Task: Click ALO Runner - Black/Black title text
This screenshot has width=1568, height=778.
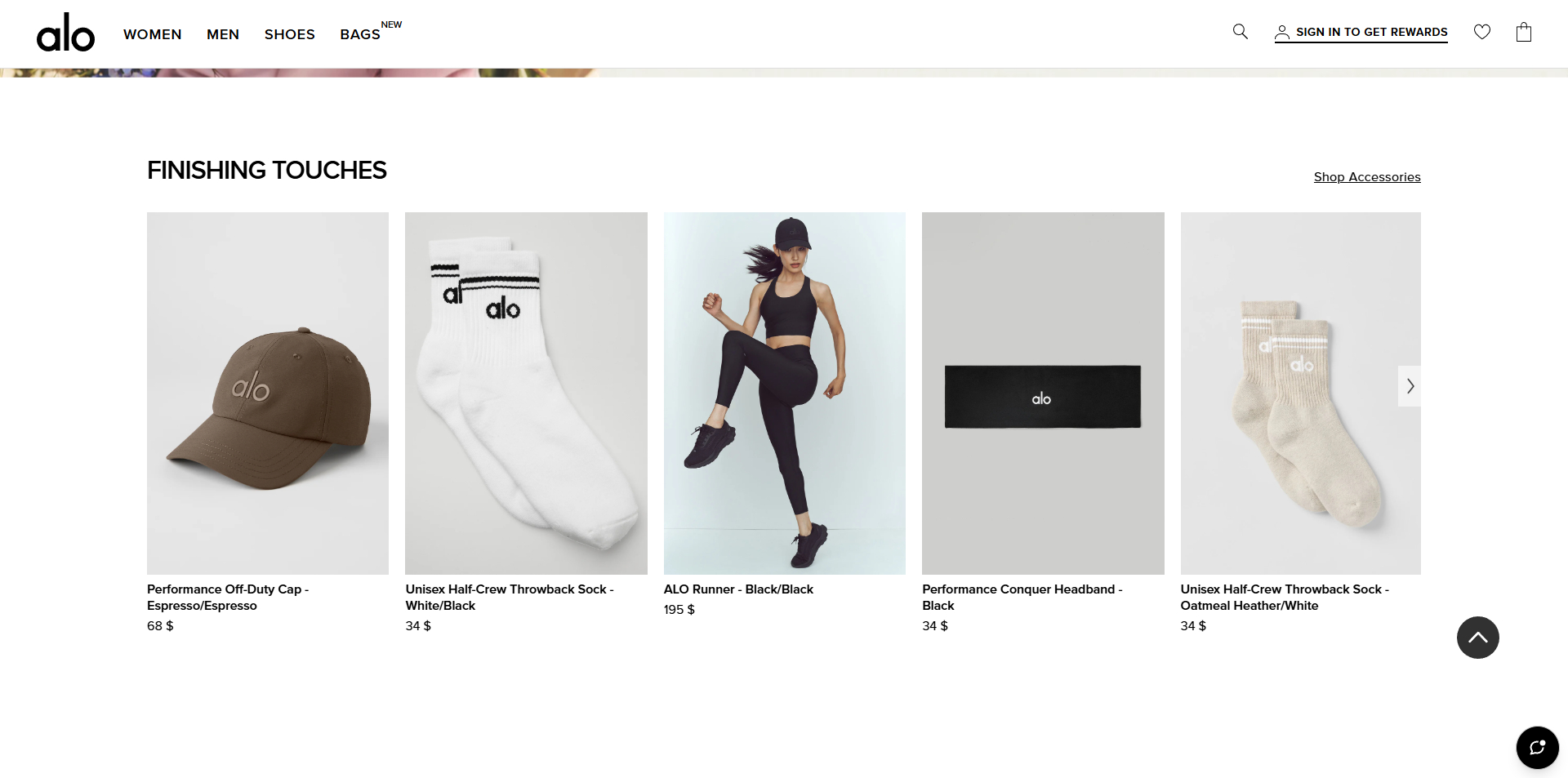Action: 738,589
